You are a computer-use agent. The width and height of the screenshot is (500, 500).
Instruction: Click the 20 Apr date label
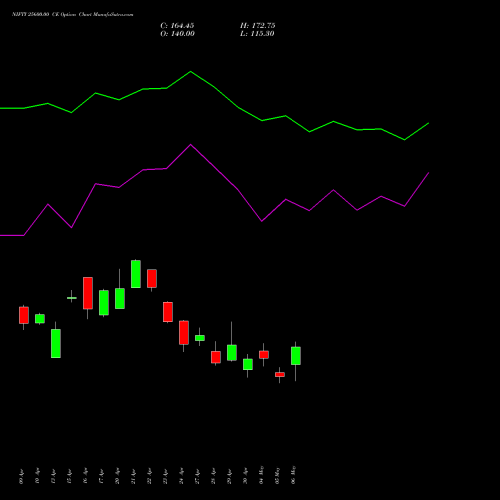pyautogui.click(x=117, y=476)
